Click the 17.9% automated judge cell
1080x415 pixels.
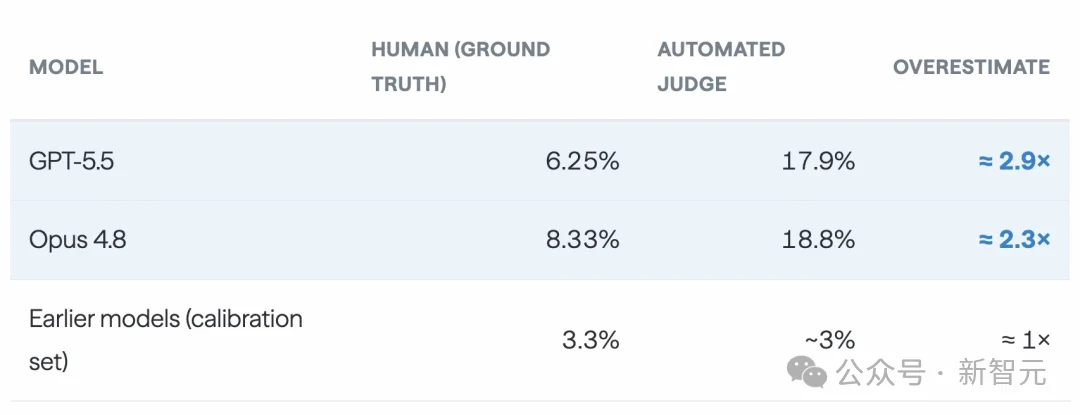(x=818, y=161)
